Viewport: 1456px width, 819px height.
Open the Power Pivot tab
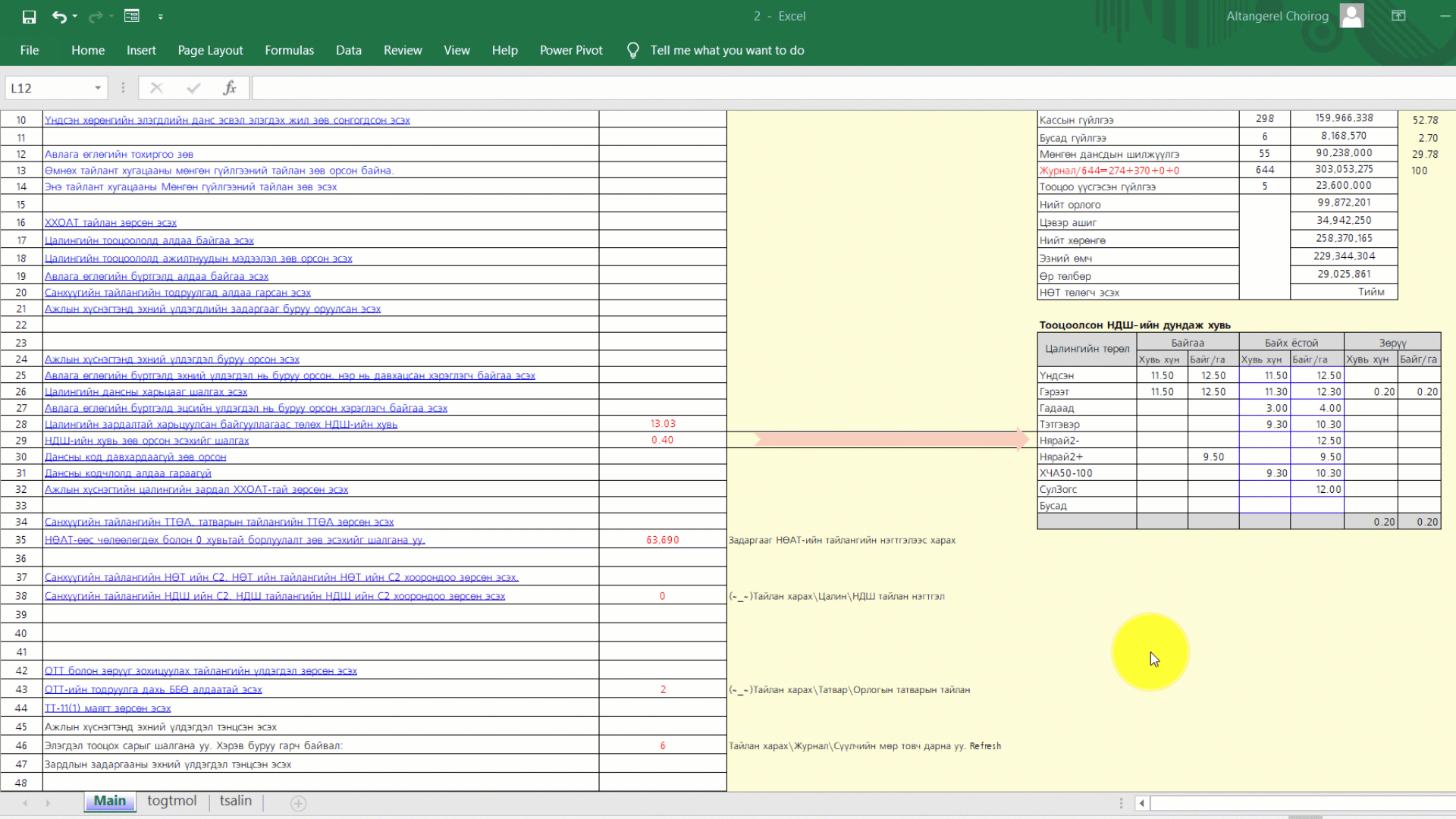point(570,51)
